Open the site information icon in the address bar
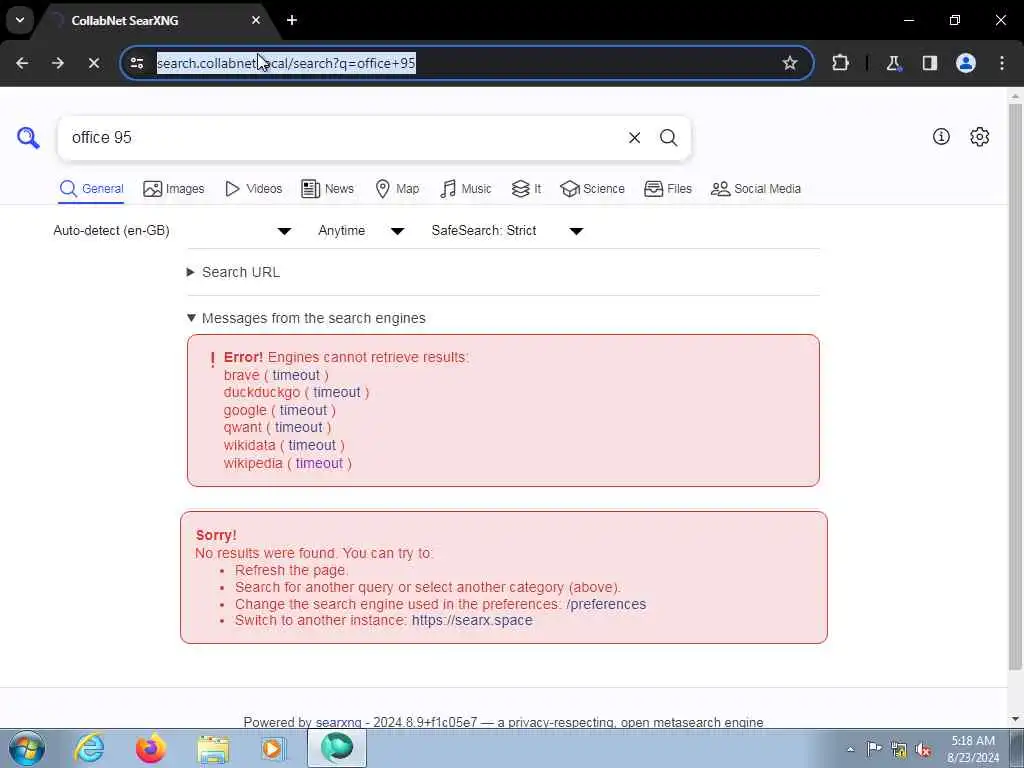Viewport: 1024px width, 768px height. pos(137,63)
